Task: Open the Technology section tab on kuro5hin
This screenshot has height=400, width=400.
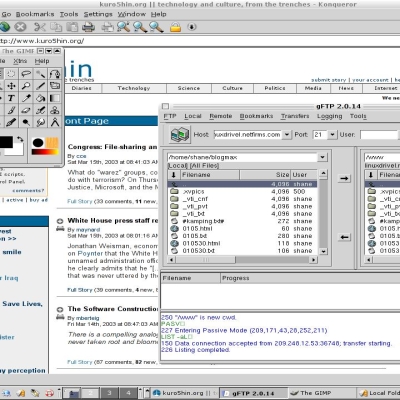Action: point(134,88)
